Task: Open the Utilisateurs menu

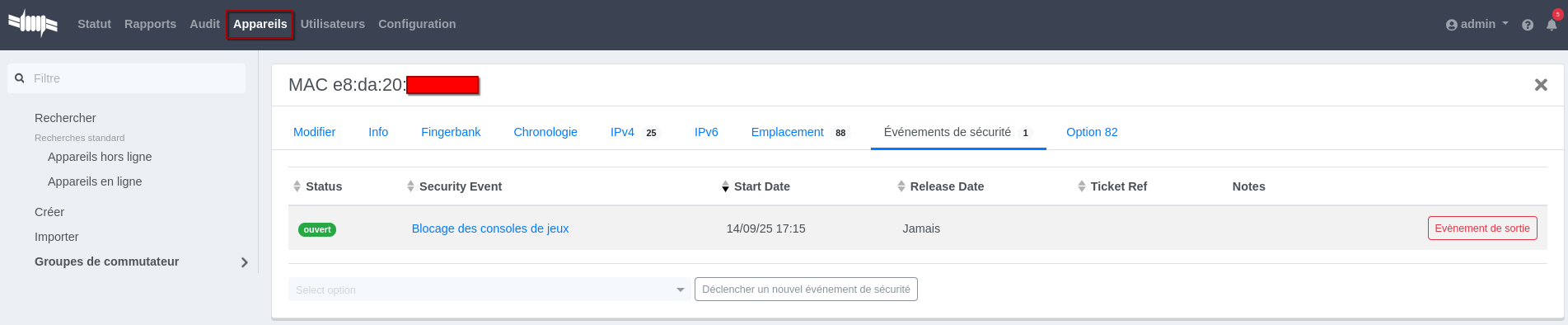Action: click(x=333, y=24)
